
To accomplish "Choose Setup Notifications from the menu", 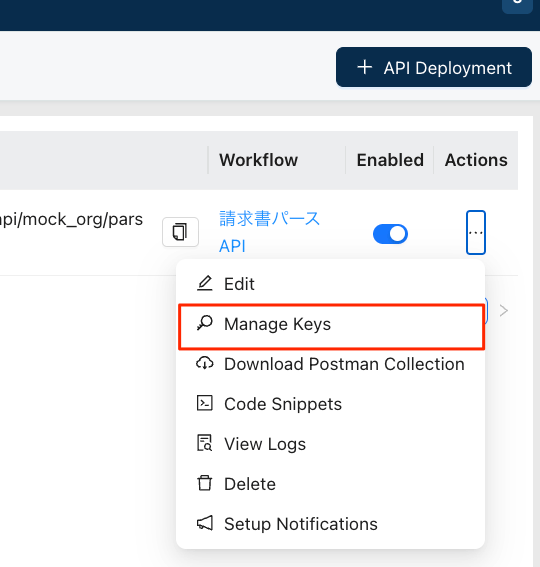I will [331, 524].
